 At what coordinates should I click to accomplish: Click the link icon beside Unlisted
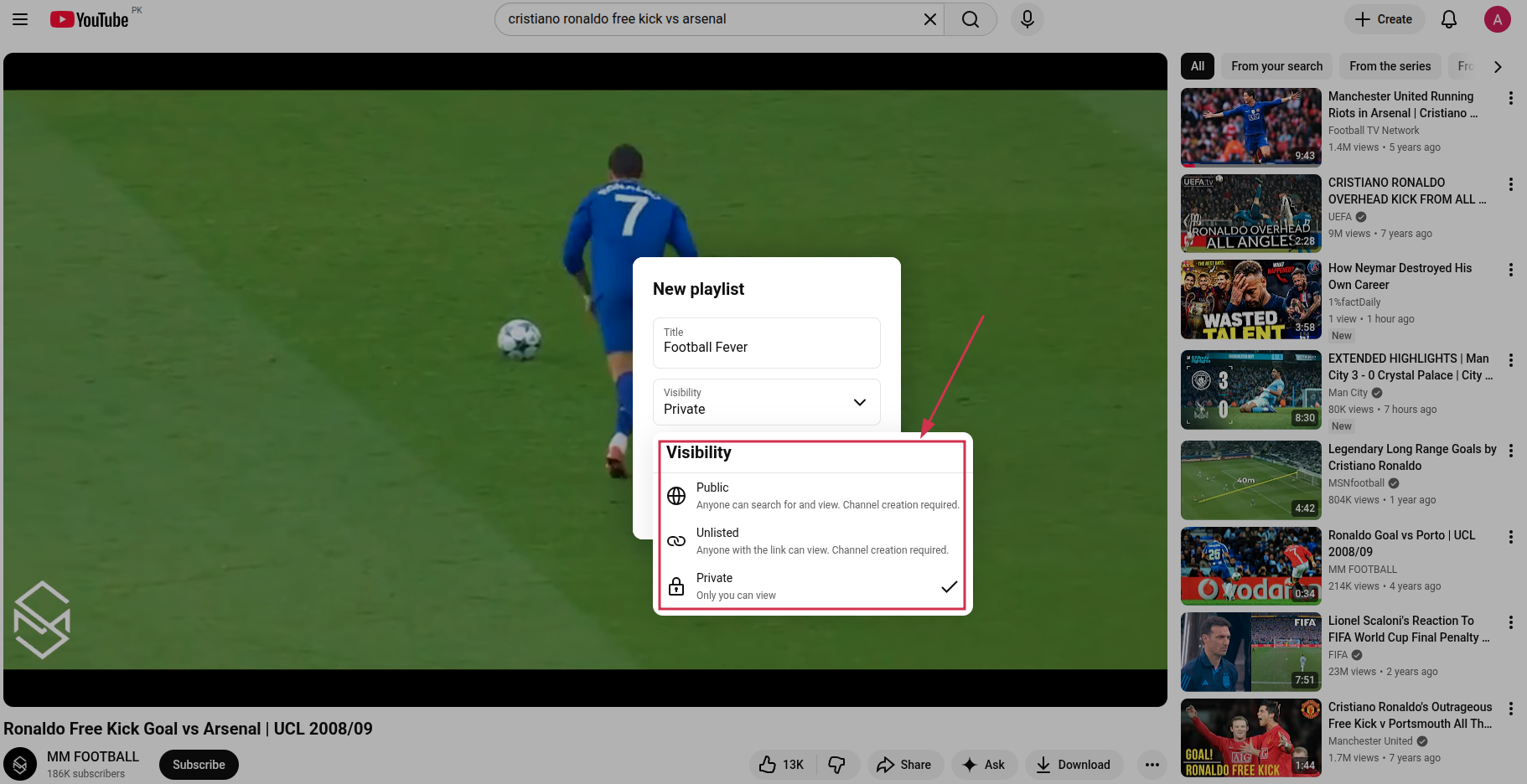676,541
